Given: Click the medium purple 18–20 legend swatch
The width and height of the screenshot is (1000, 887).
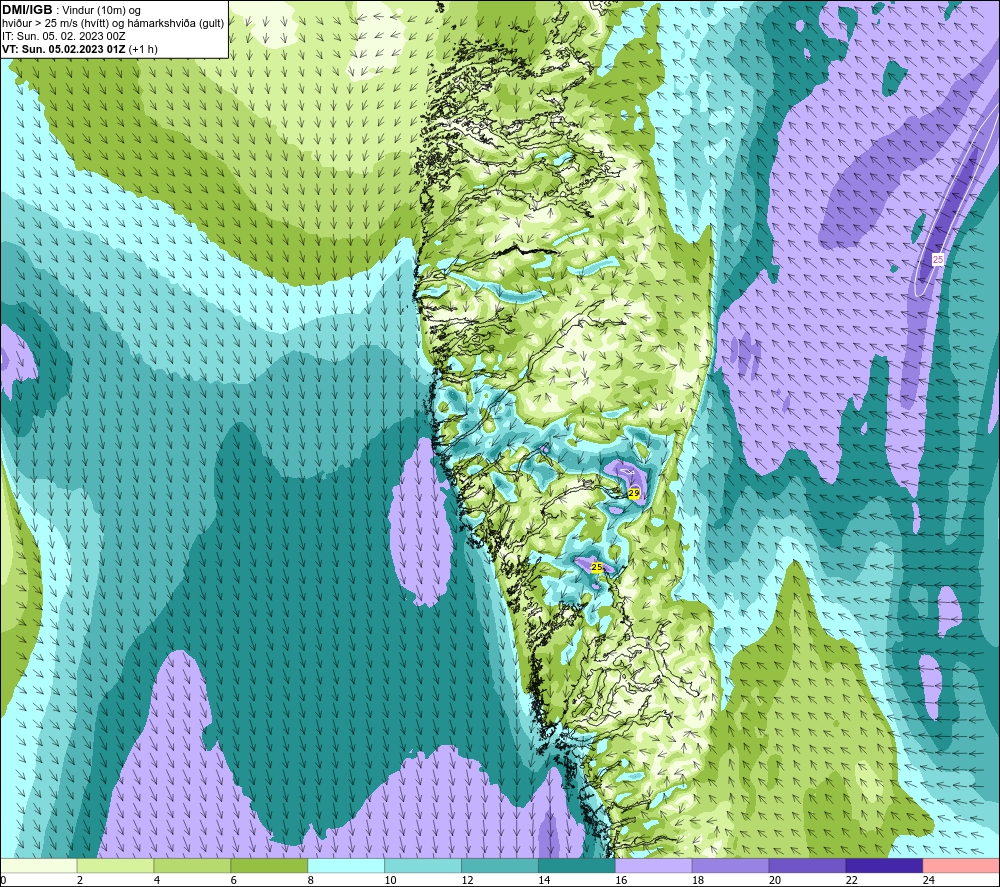Looking at the screenshot, I should [x=730, y=865].
